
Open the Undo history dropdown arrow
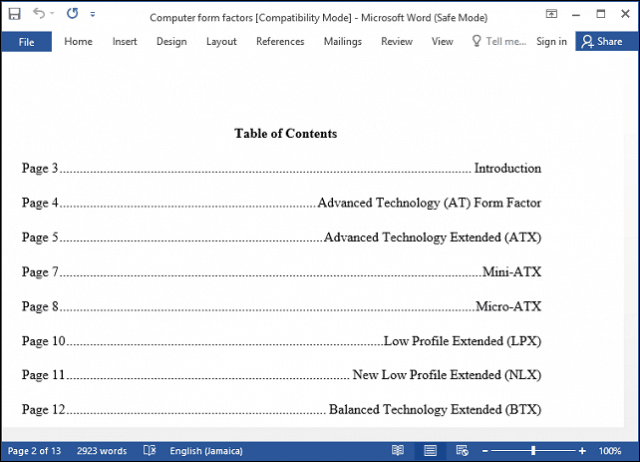click(x=52, y=13)
